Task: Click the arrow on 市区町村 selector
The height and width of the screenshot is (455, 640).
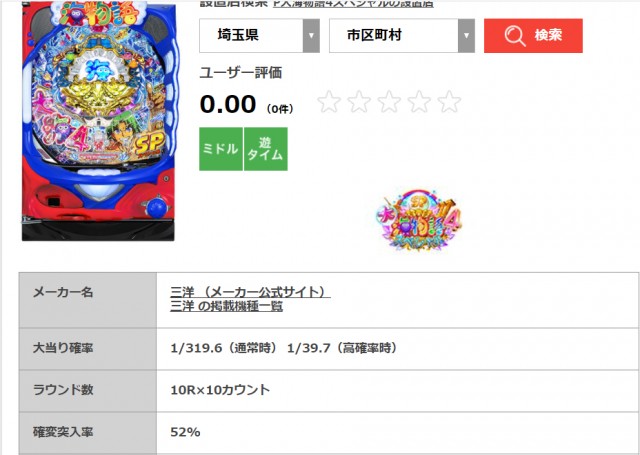Action: (x=466, y=36)
